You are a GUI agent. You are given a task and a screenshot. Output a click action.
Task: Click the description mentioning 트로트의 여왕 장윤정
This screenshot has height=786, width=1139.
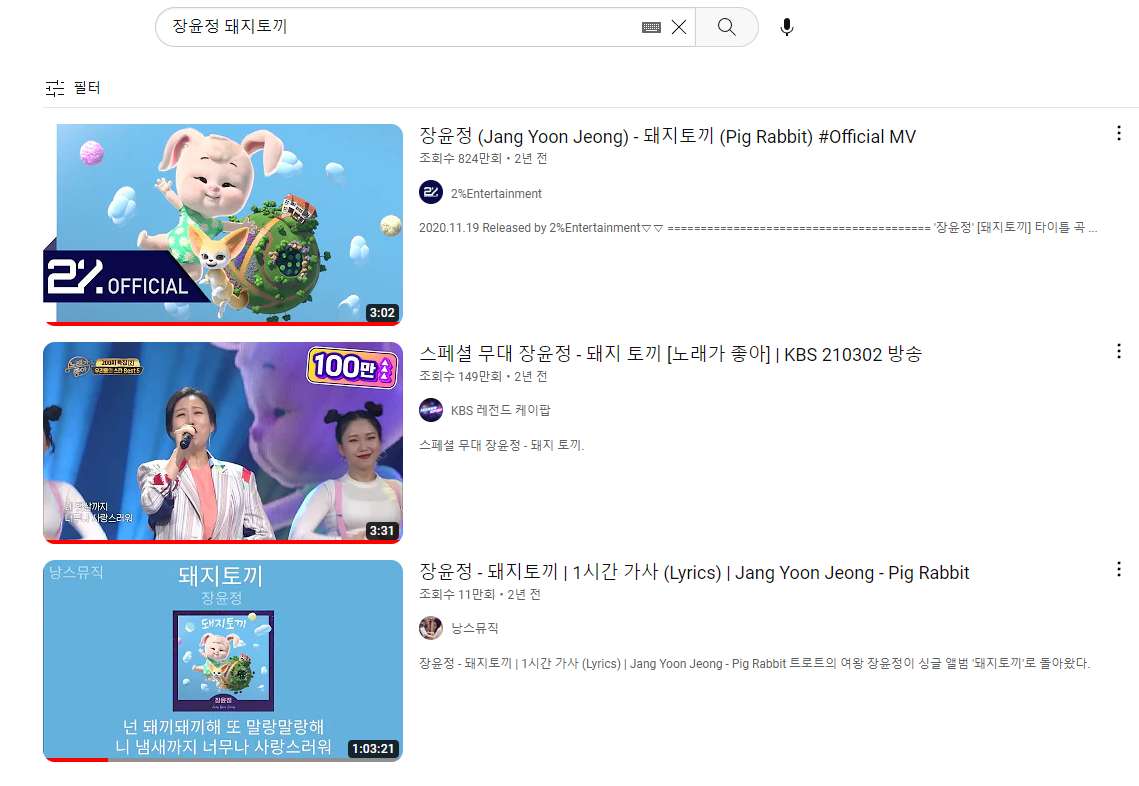[754, 663]
